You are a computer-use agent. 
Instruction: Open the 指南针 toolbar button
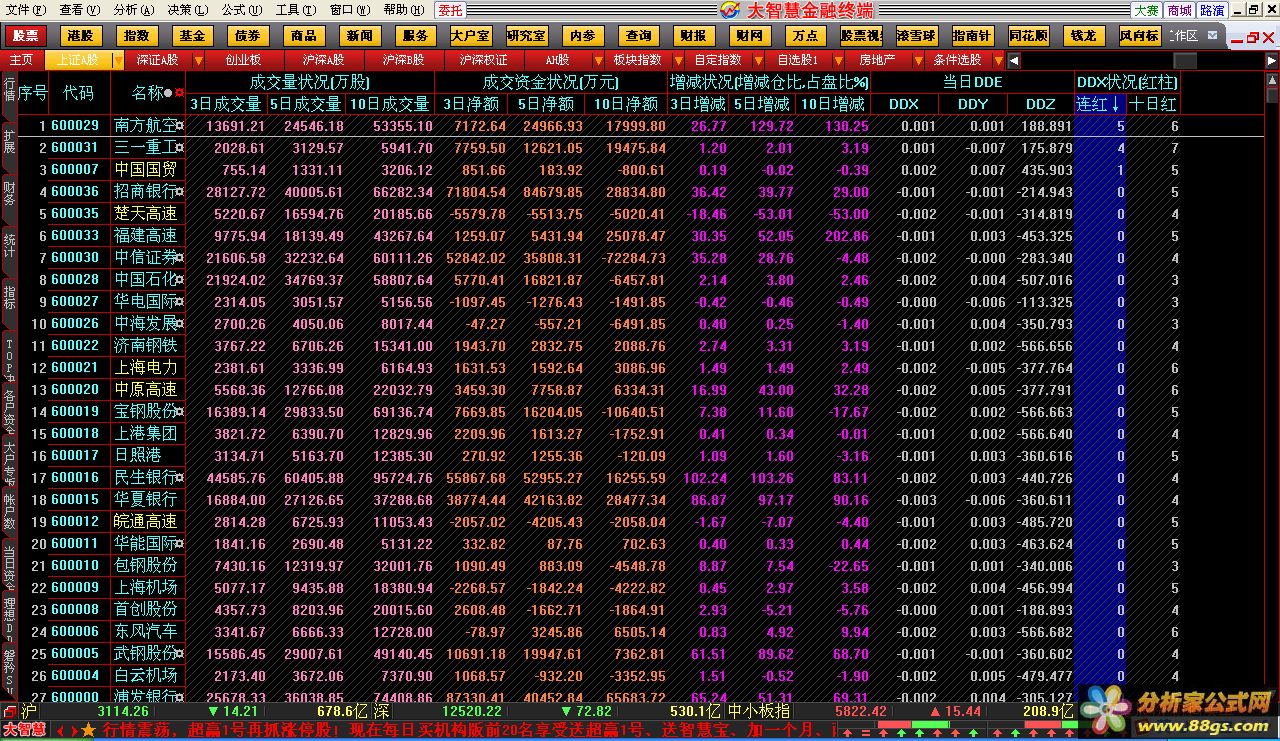[x=973, y=36]
